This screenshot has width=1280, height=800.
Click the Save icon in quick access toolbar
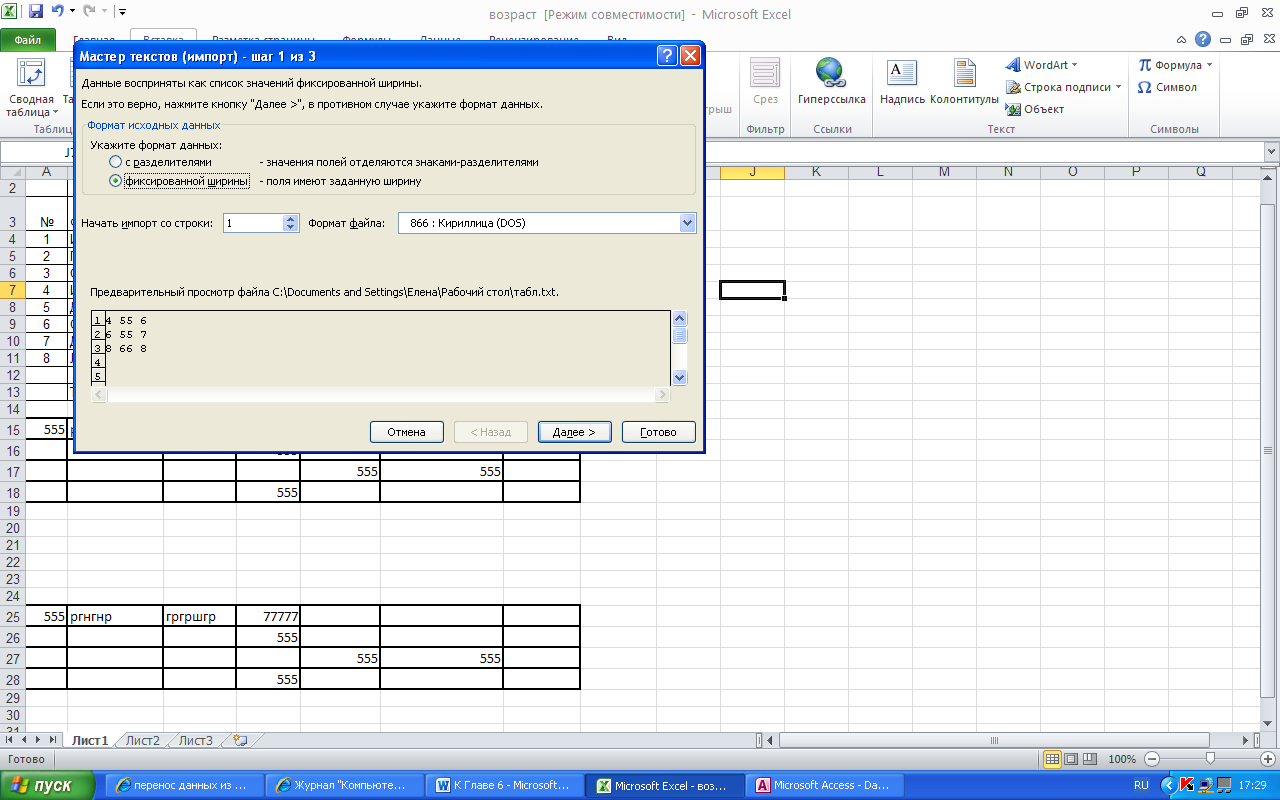[36, 13]
